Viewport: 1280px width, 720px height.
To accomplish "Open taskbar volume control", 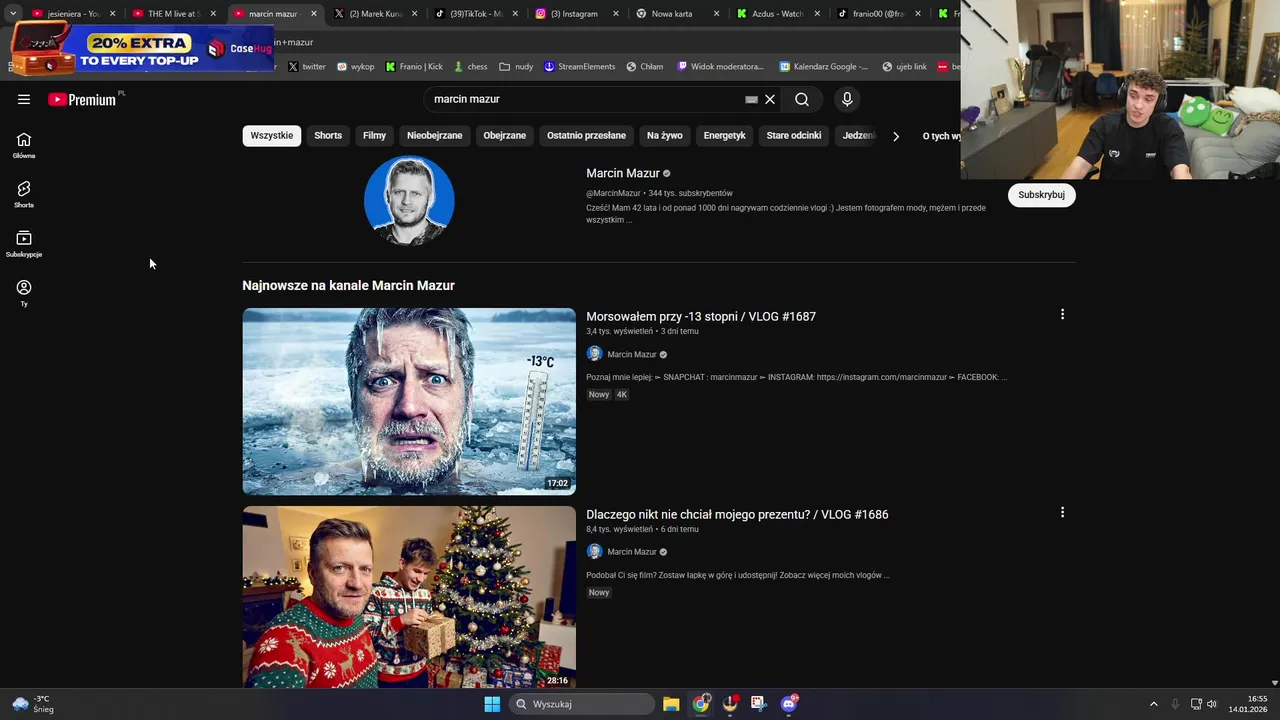I will point(1211,704).
